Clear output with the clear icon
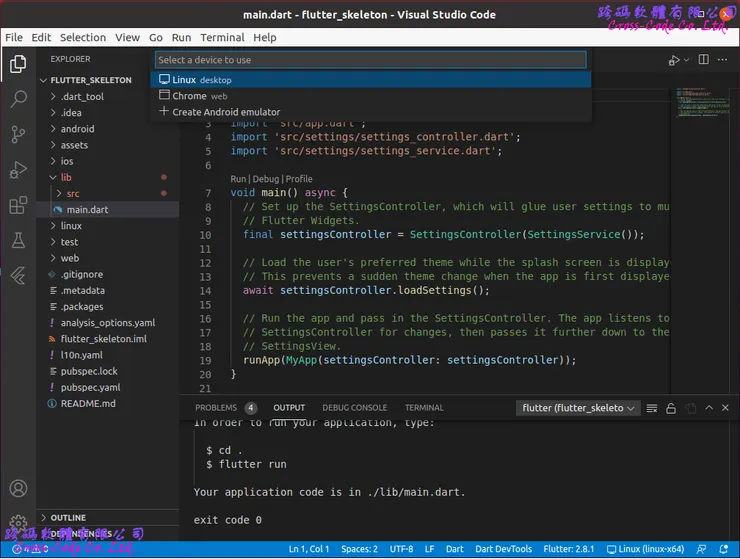Screen dimensions: 740x559 pyautogui.click(x=652, y=408)
